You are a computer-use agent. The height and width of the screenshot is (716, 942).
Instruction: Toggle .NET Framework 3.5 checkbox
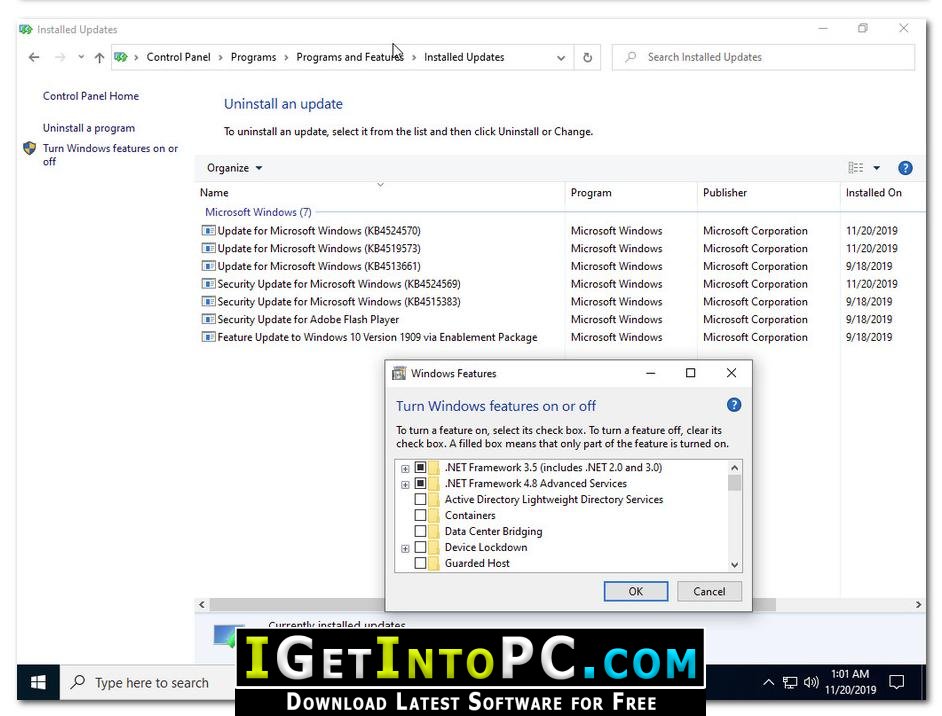coord(421,467)
